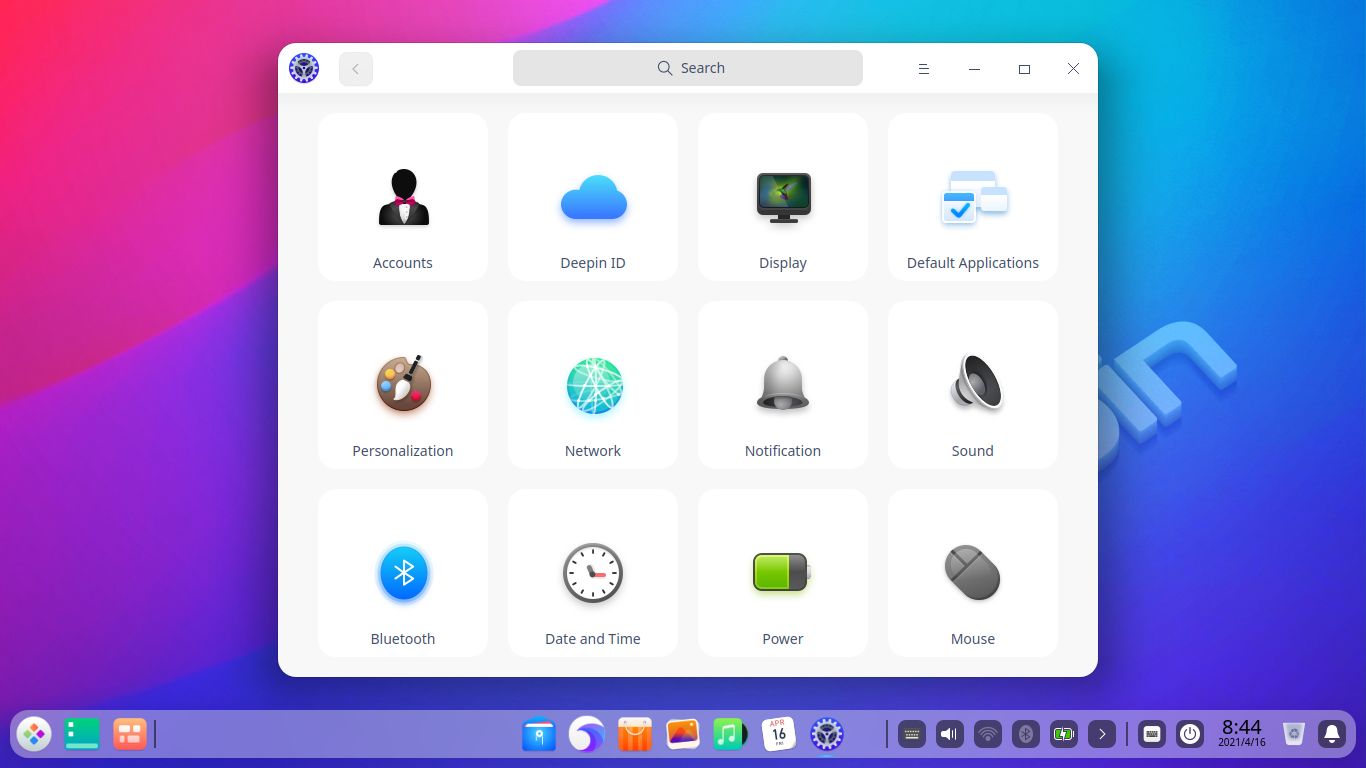This screenshot has width=1366, height=768.
Task: Open the notification center bell on dock
Action: click(1332, 734)
